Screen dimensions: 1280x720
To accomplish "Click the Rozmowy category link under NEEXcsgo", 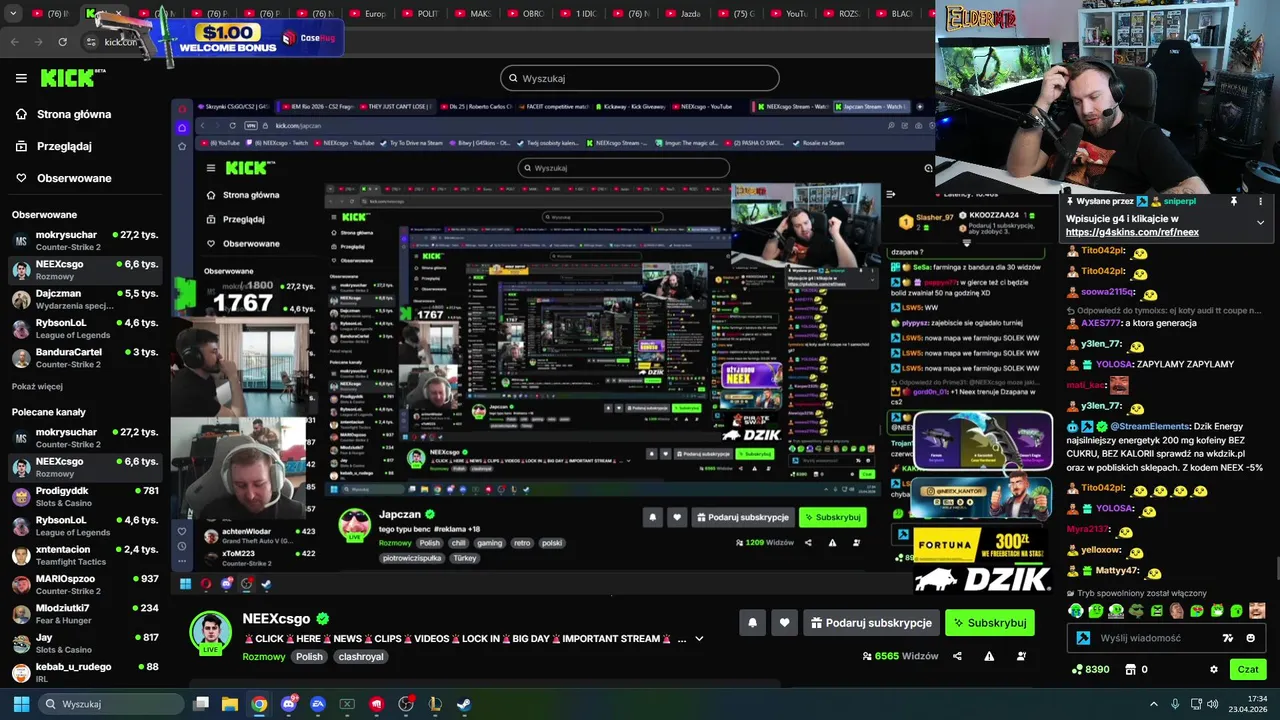I will coord(264,657).
